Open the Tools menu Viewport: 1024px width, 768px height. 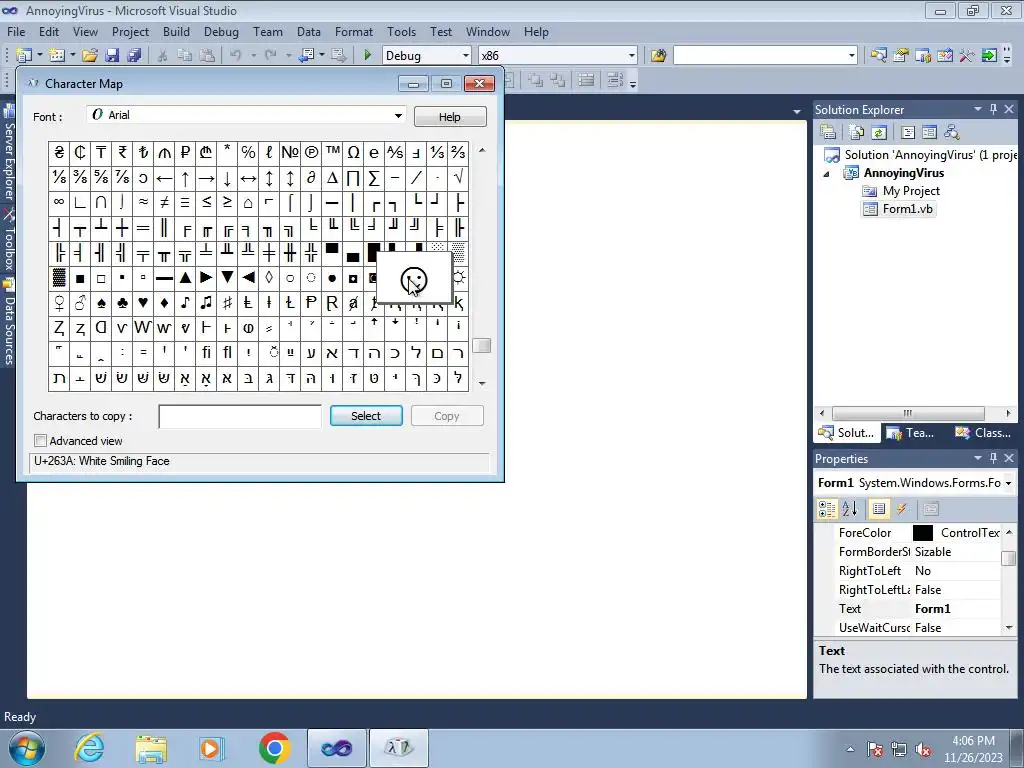point(401,31)
